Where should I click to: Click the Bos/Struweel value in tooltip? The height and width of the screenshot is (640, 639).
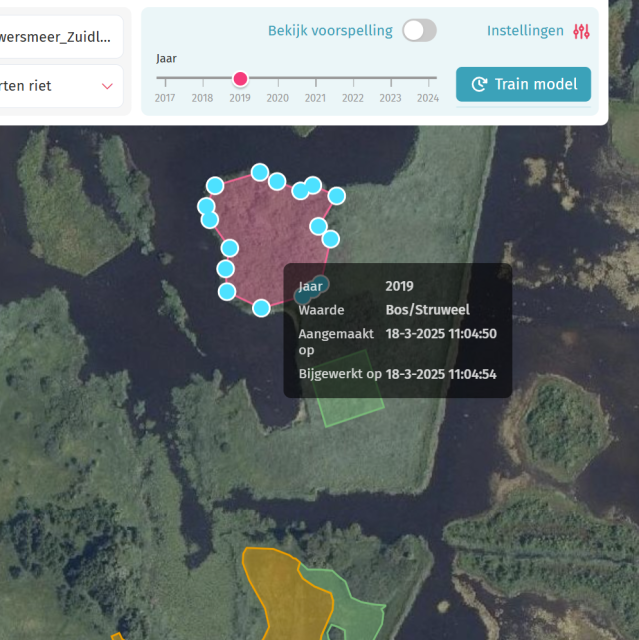pyautogui.click(x=428, y=310)
